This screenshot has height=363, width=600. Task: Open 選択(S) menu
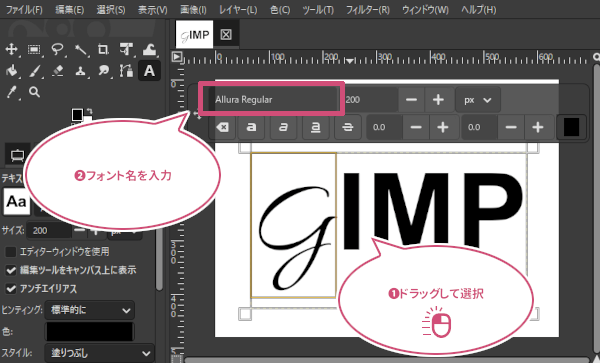[x=111, y=10]
